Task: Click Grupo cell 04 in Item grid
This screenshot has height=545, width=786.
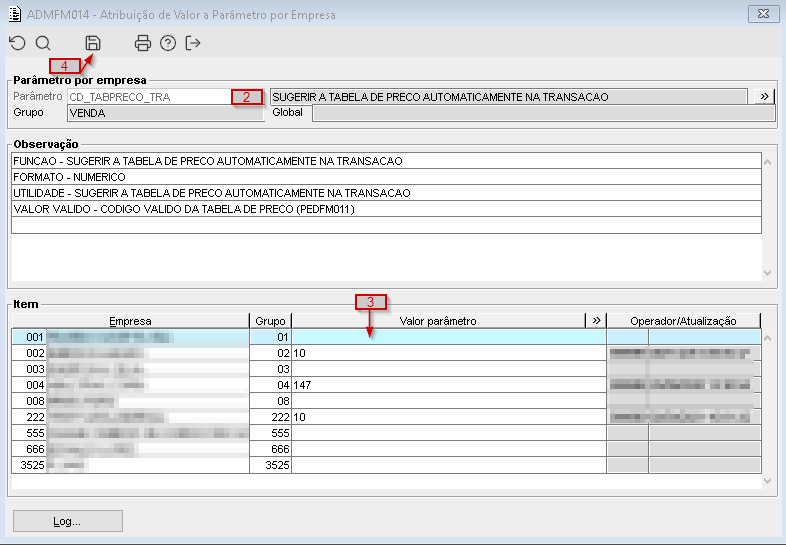Action: pos(271,385)
